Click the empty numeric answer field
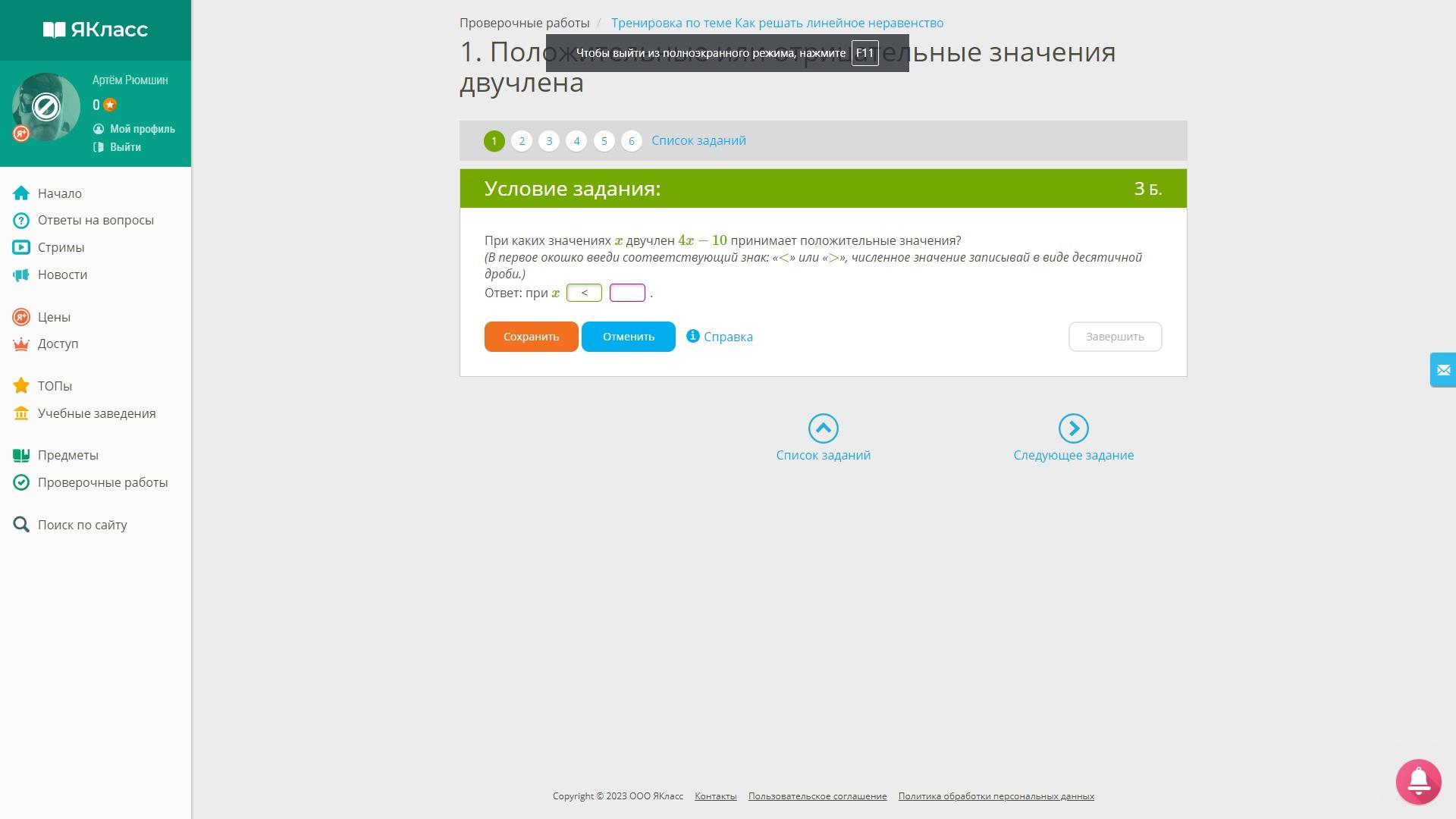 coord(627,293)
